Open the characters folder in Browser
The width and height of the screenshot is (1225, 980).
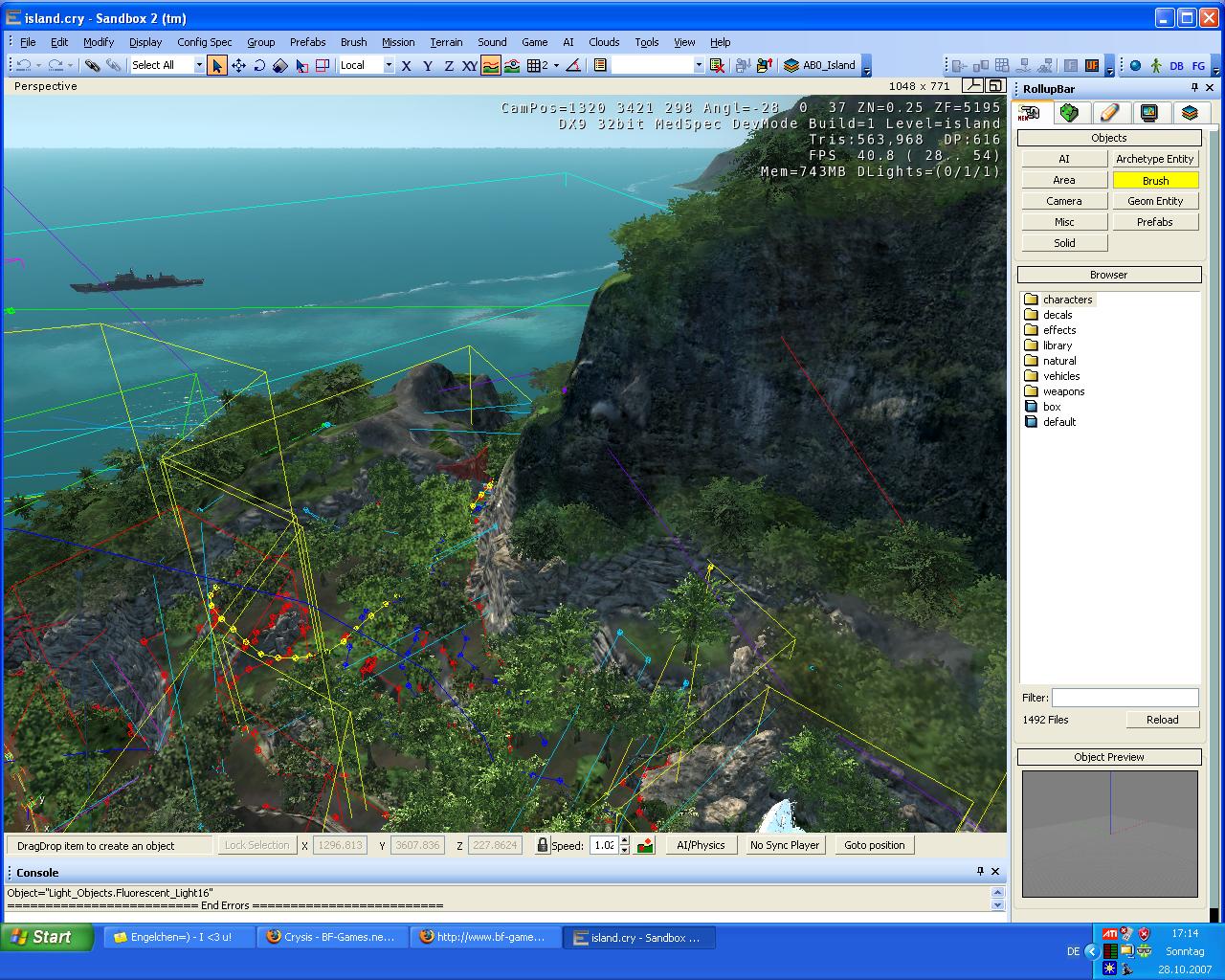pos(1058,300)
